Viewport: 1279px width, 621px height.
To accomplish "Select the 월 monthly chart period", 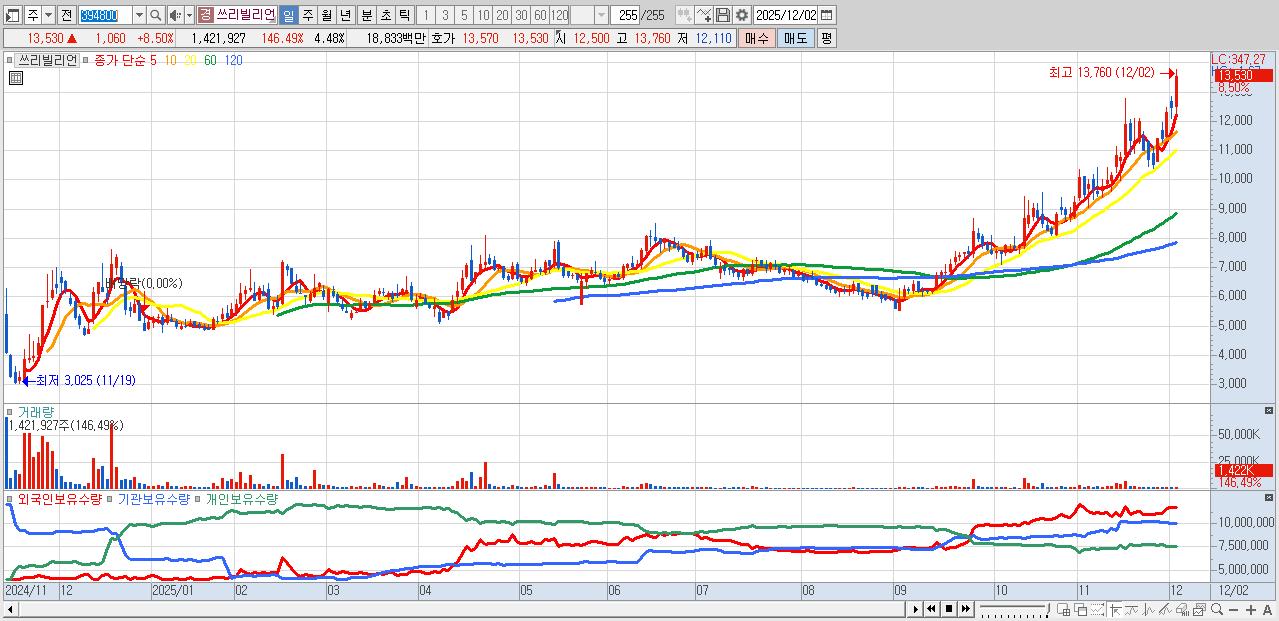I will 326,15.
